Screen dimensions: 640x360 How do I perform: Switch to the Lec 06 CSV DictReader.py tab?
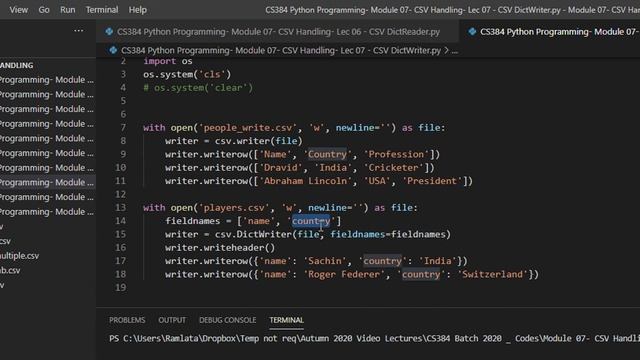pos(278,32)
